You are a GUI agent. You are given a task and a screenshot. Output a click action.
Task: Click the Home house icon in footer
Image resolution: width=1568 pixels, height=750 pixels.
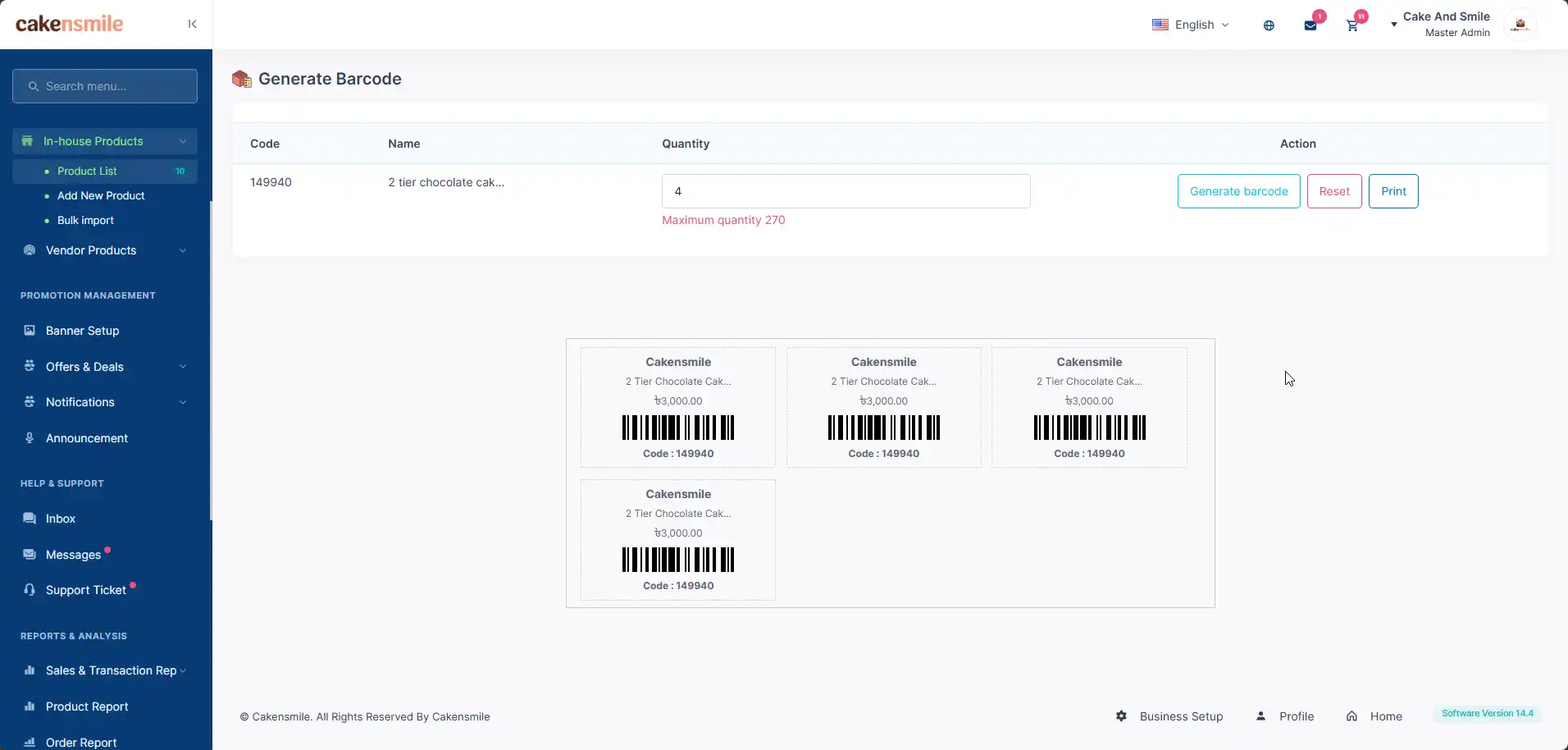1351,716
